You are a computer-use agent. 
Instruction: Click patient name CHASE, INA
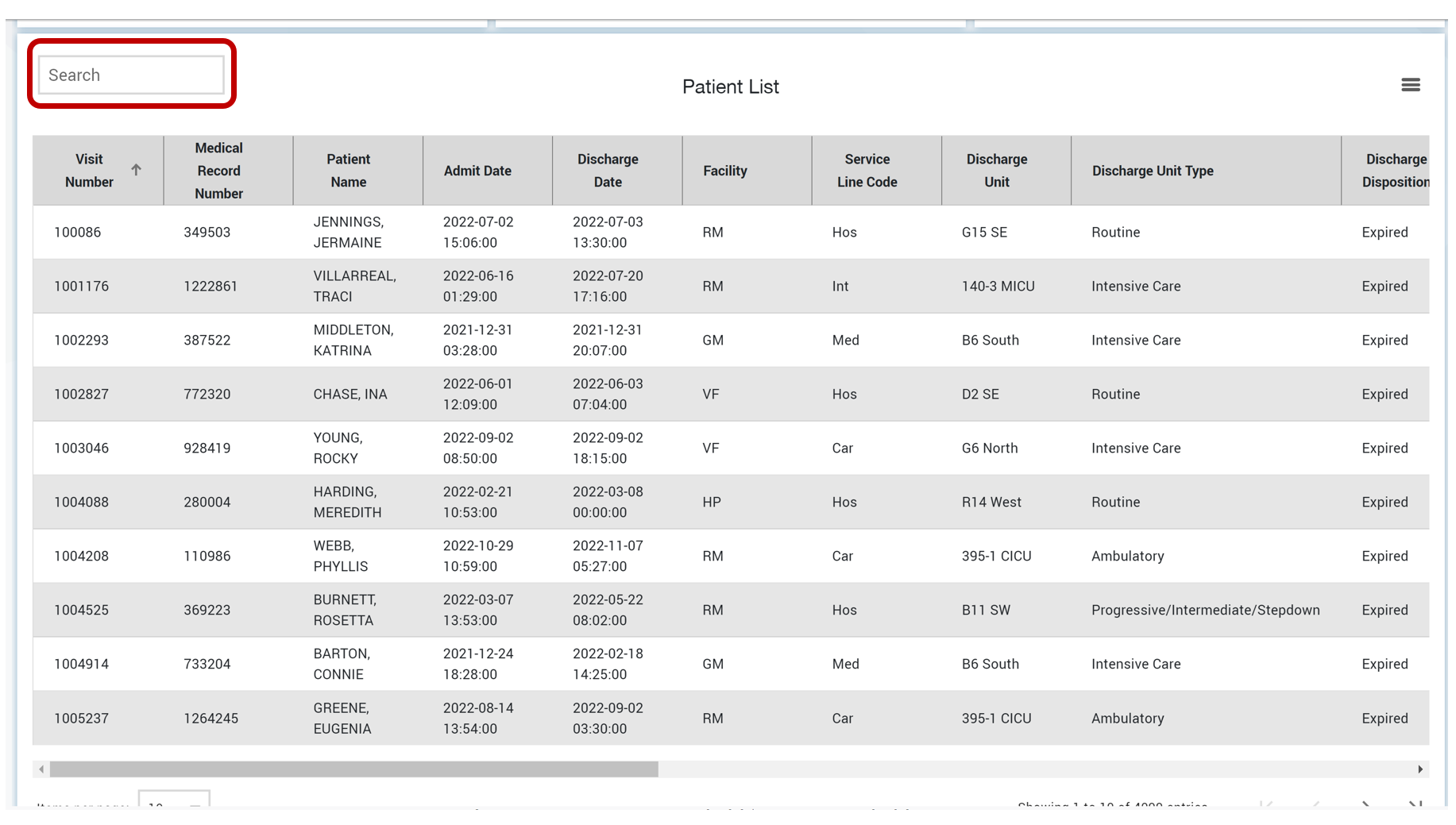coord(350,395)
